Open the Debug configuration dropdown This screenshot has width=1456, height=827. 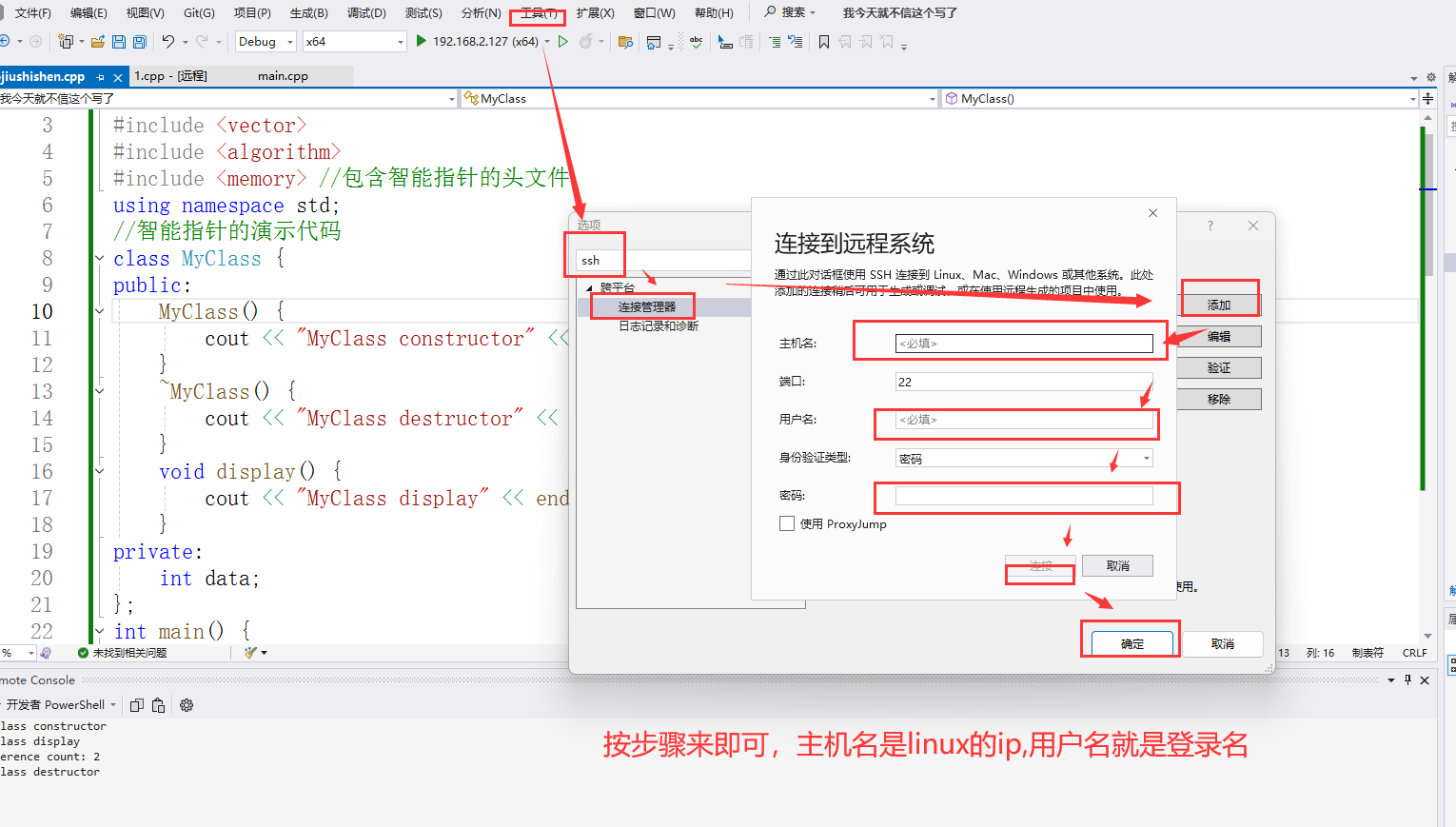265,42
